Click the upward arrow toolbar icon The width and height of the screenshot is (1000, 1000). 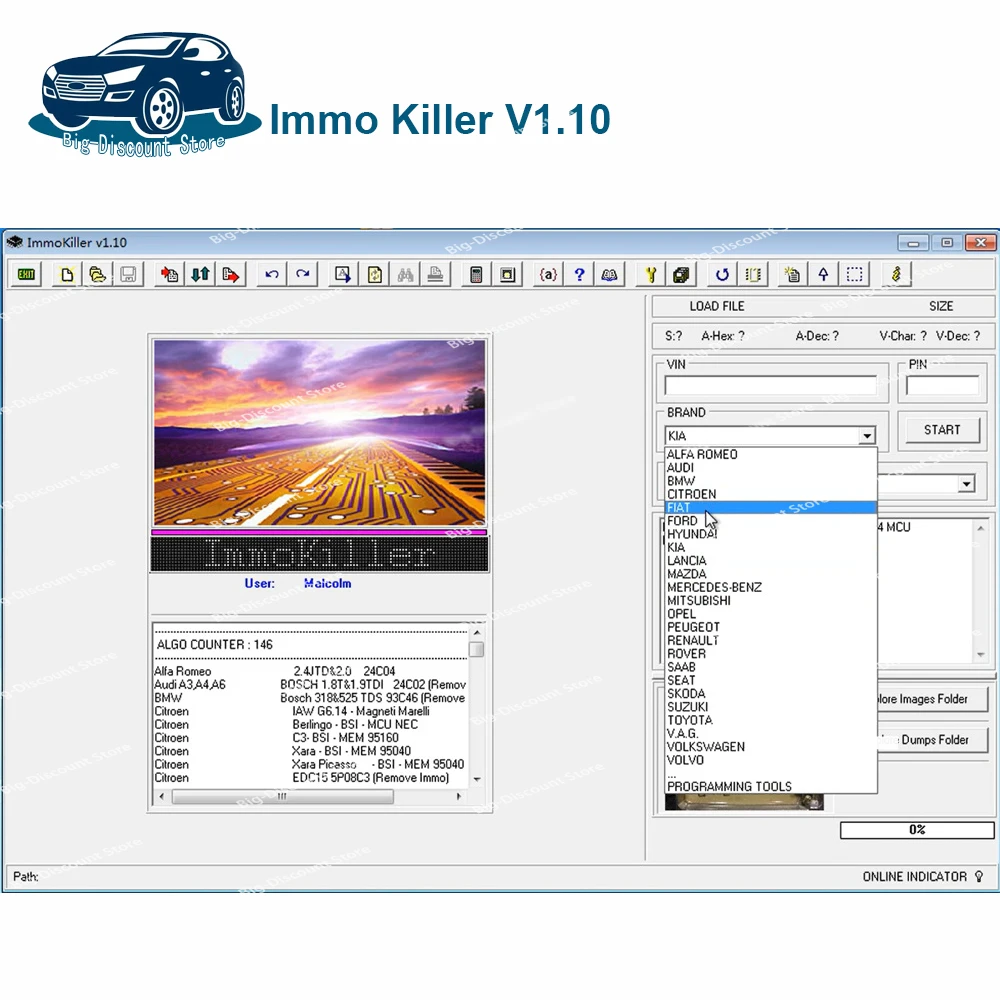[x=823, y=275]
